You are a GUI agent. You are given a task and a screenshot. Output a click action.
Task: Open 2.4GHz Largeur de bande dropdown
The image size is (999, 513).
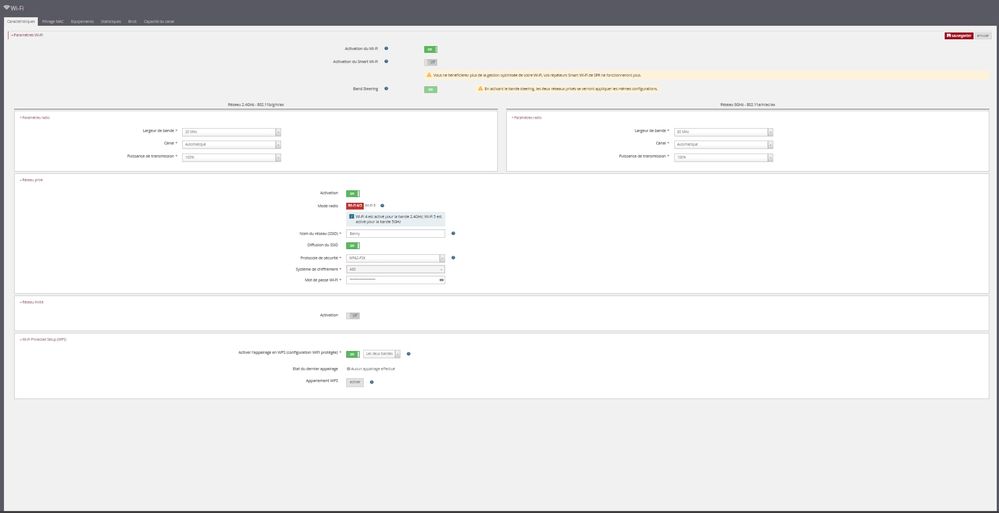click(231, 131)
